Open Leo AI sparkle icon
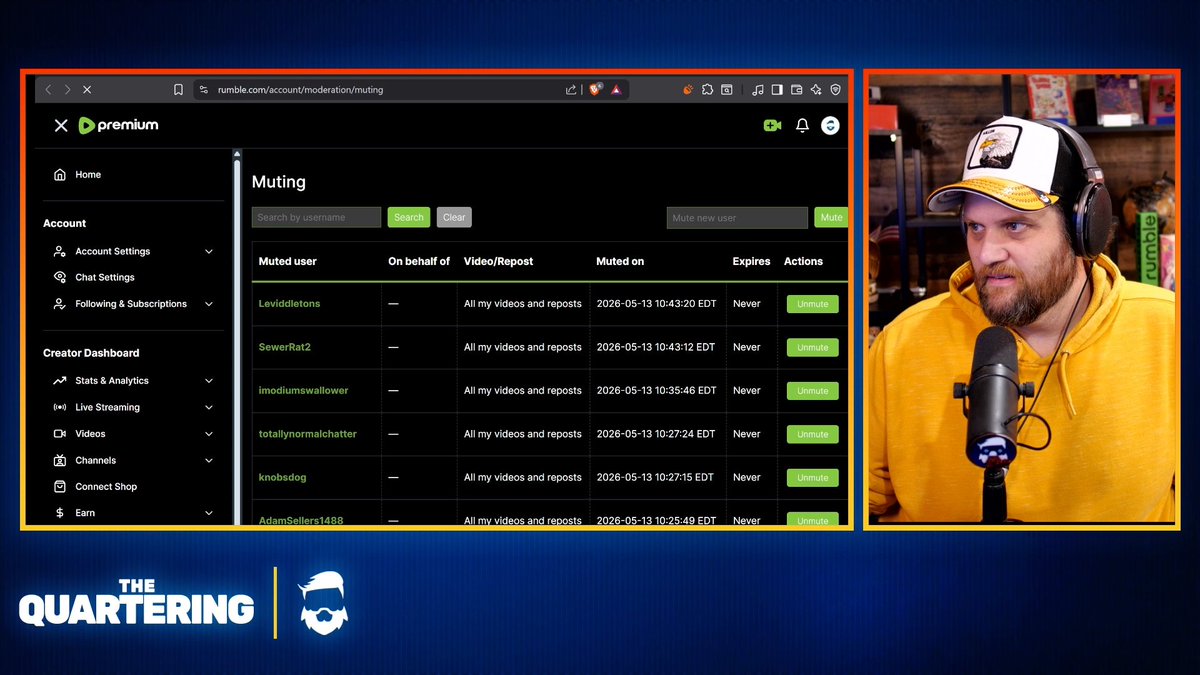 pos(817,90)
